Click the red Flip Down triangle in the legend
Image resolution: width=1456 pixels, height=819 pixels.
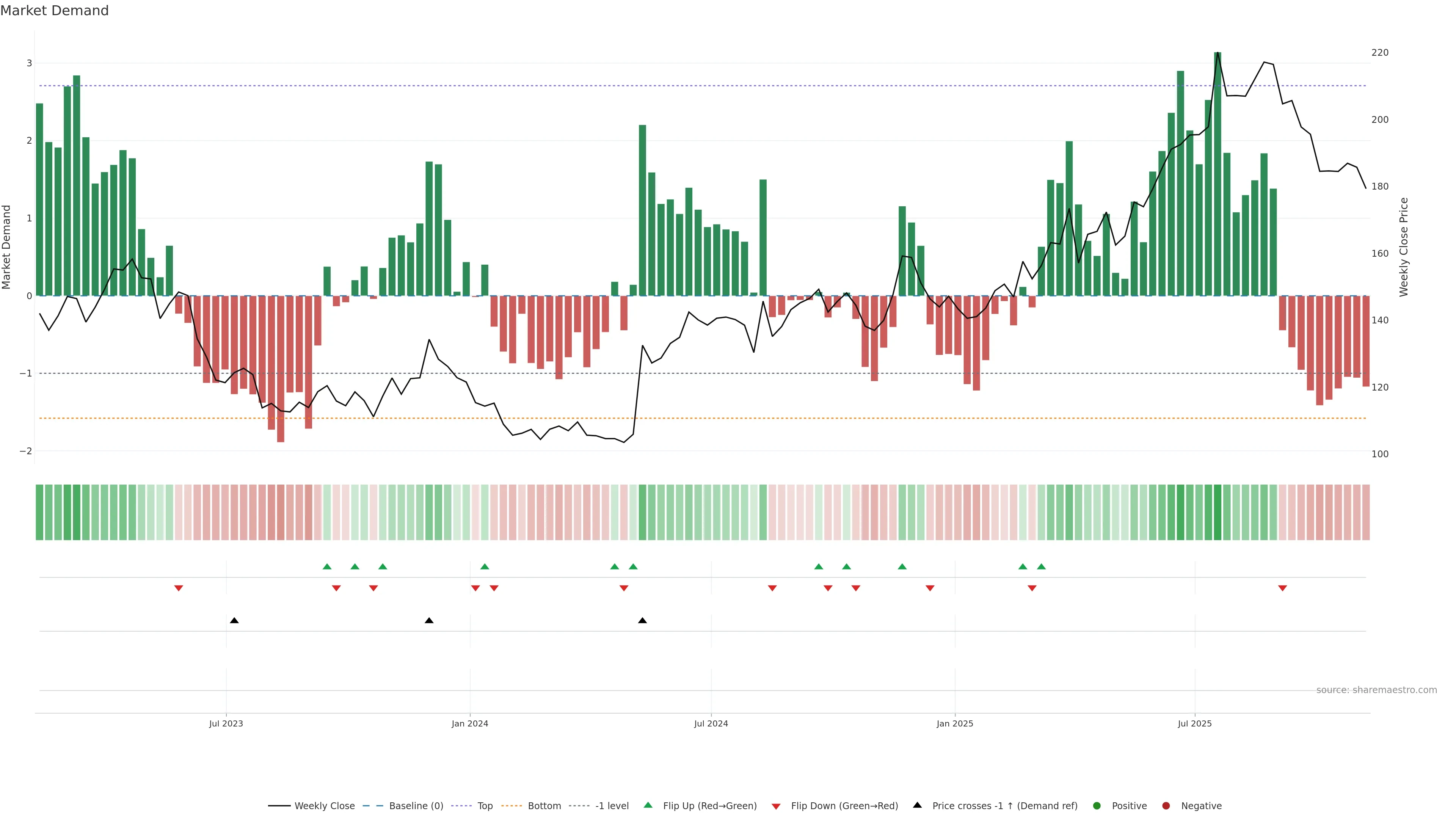tap(776, 806)
